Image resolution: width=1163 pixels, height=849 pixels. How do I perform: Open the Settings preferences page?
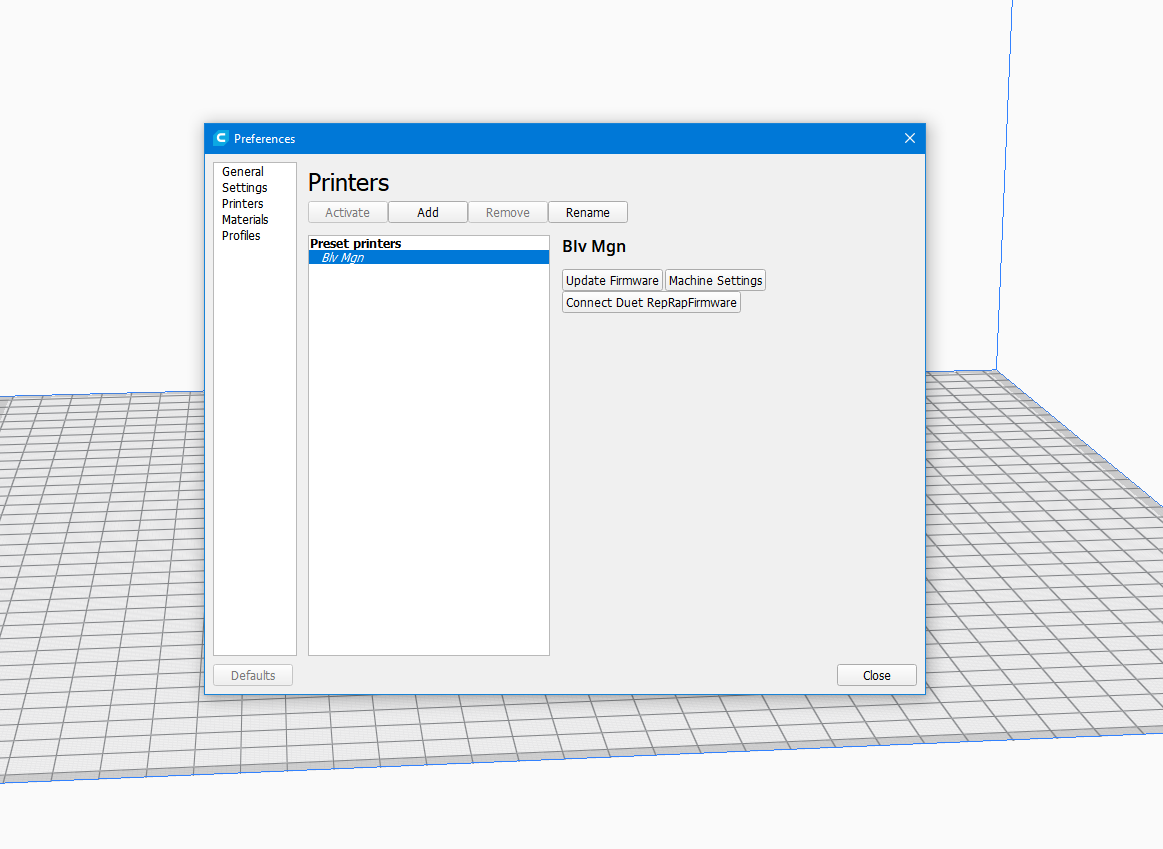coord(245,188)
